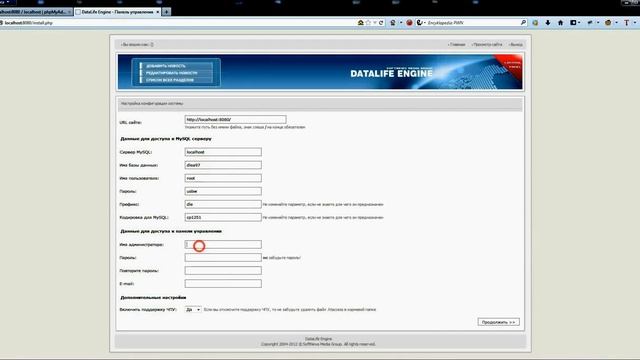
Task: Click the red round toolbar icon
Action: (409, 23)
